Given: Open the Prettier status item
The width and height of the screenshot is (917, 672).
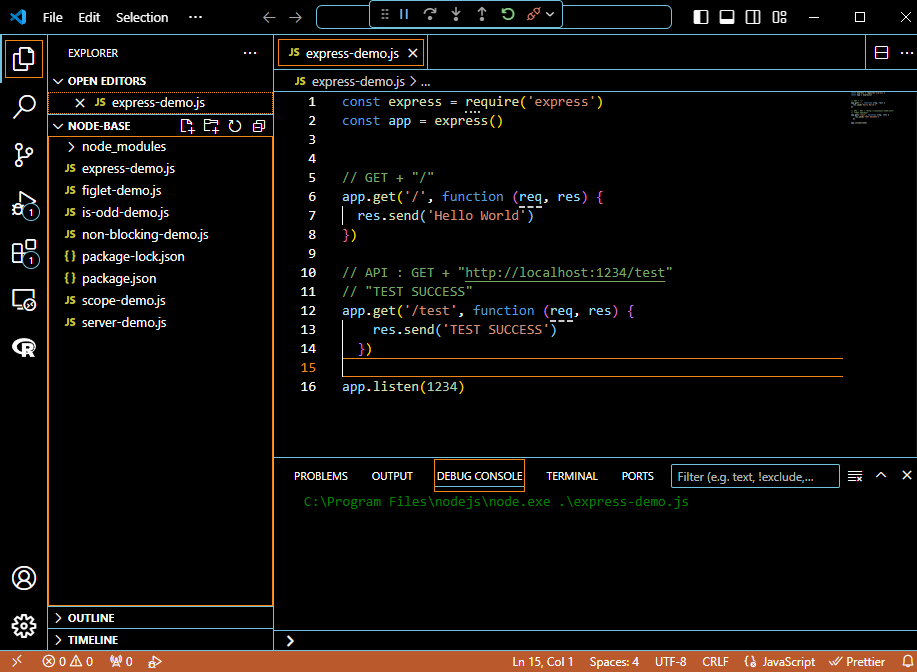Looking at the screenshot, I should 857,661.
